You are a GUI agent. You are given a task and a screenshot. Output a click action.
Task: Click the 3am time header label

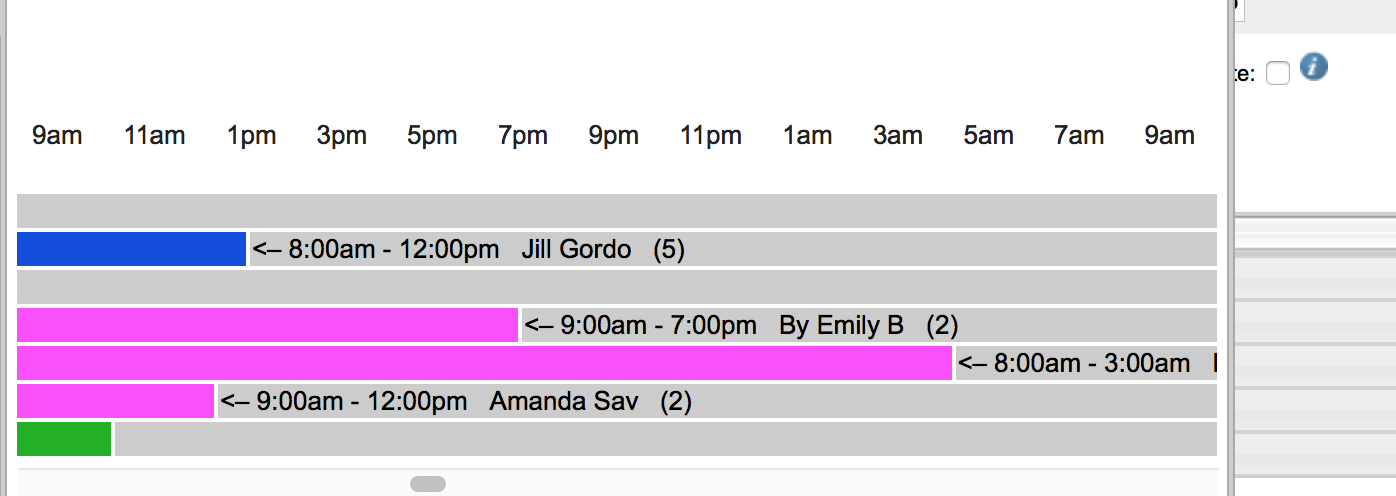[897, 136]
